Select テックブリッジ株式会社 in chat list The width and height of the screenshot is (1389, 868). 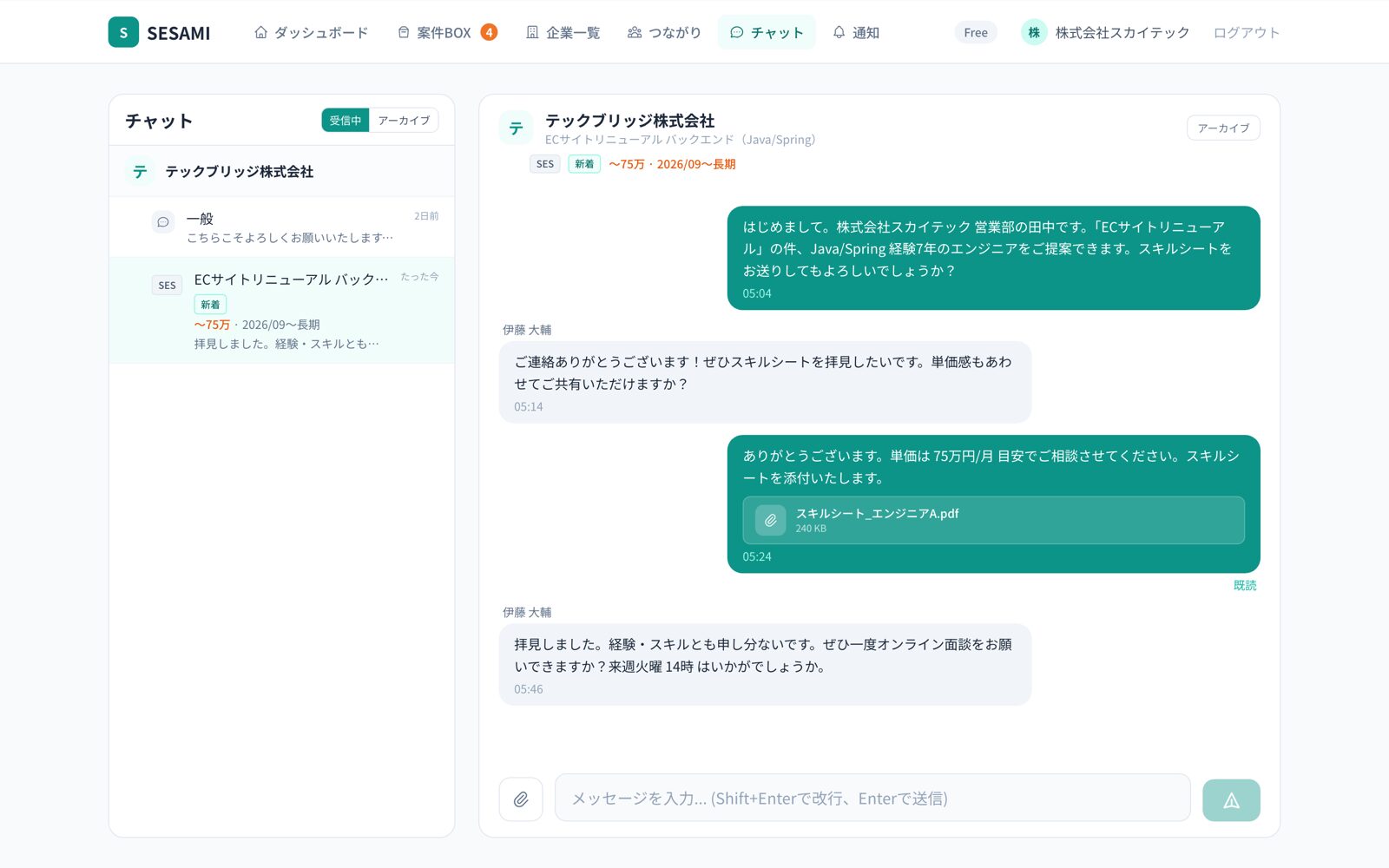click(x=281, y=171)
